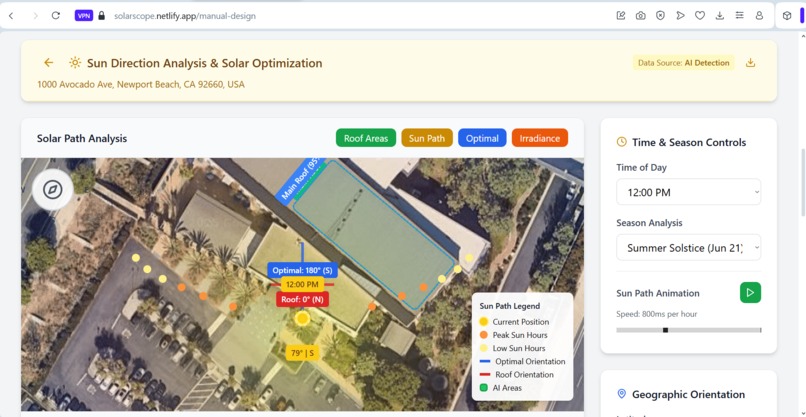Toggle the Sun Path layer
Screen dimensions: 806x417
point(427,138)
